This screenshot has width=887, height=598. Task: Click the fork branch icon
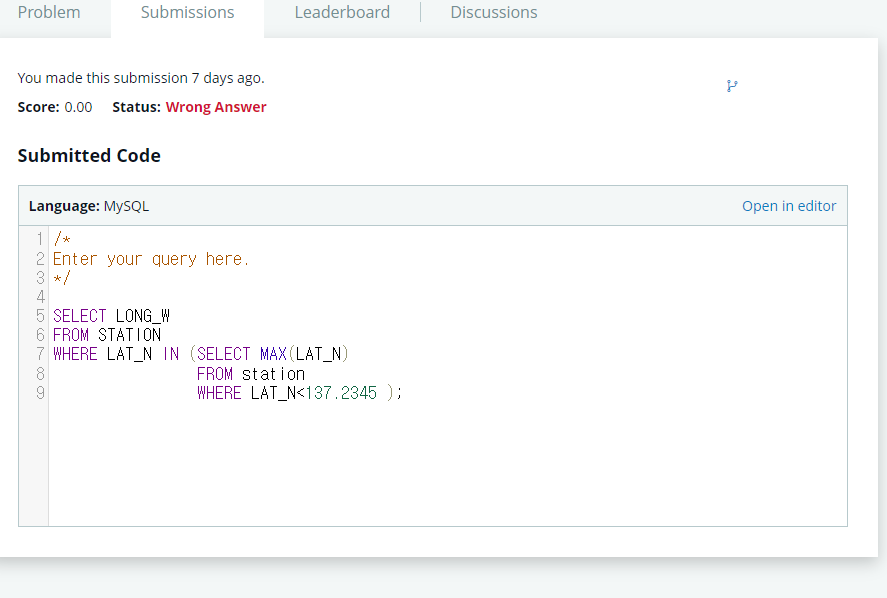point(732,86)
